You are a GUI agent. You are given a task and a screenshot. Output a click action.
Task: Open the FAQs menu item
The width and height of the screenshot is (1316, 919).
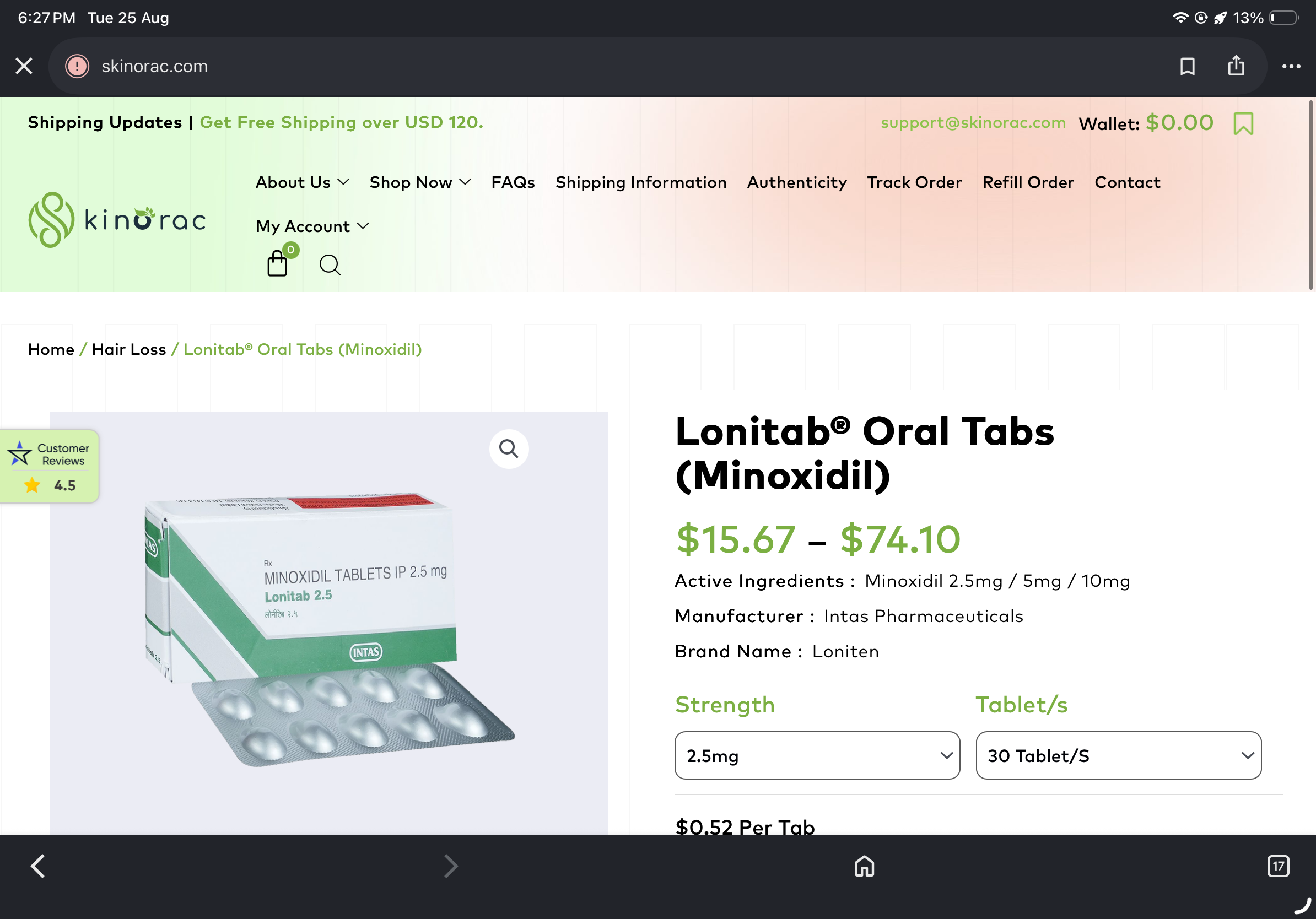[513, 182]
